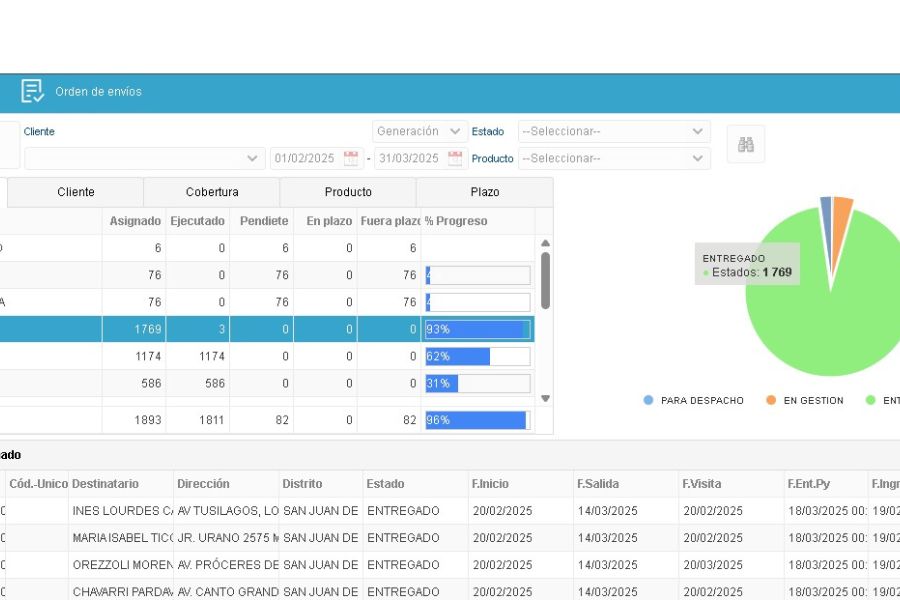Screen dimensions: 900x600
Task: Switch to the Cliente tab
Action: 76,192
